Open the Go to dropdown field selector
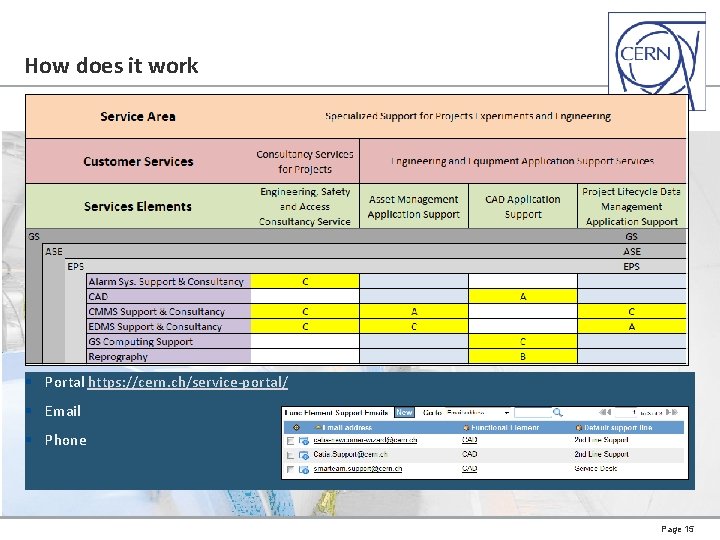Image resolution: width=720 pixels, height=540 pixels. [x=478, y=412]
